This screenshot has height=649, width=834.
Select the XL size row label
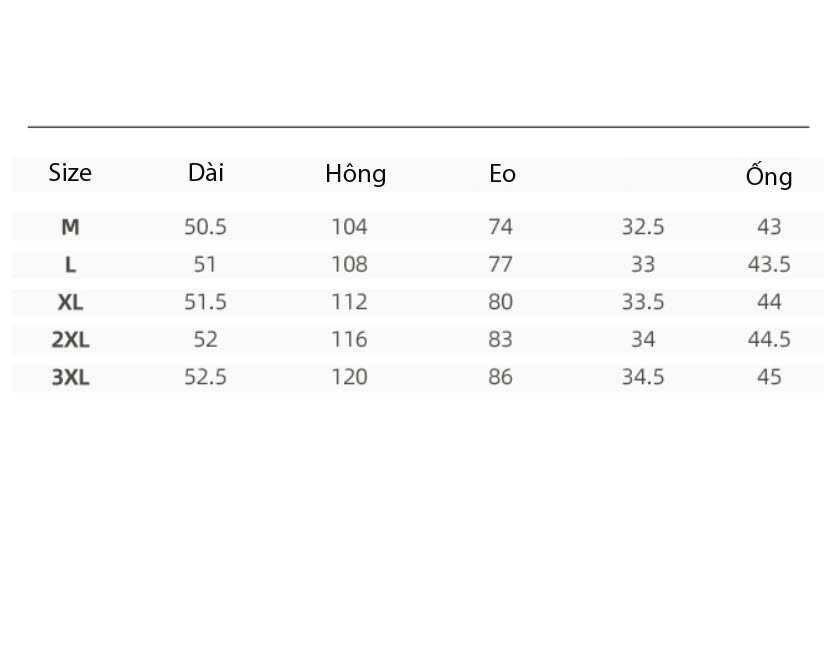pyautogui.click(x=70, y=302)
